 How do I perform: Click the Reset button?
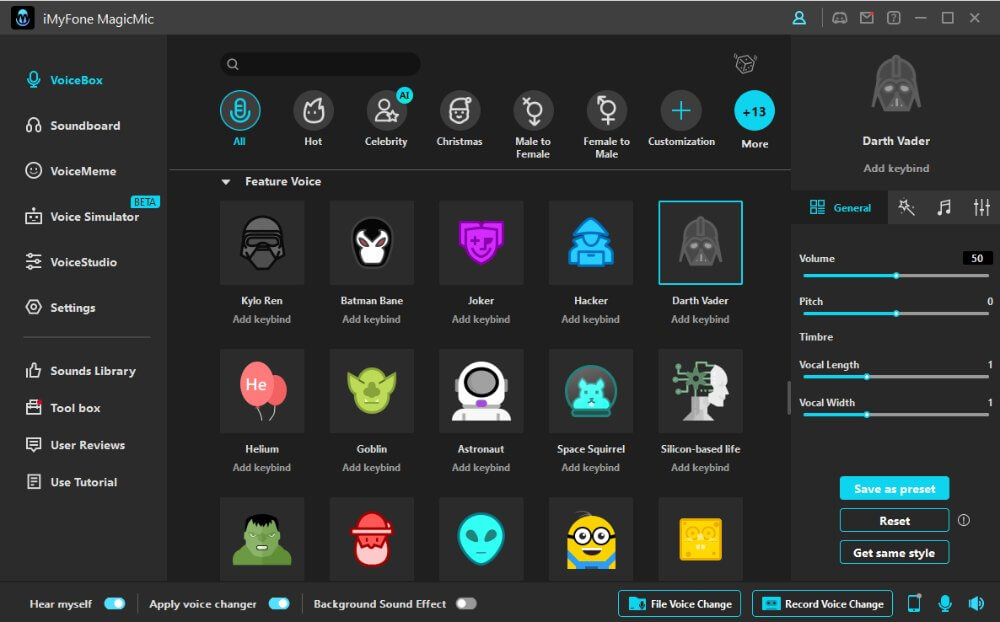tap(894, 521)
